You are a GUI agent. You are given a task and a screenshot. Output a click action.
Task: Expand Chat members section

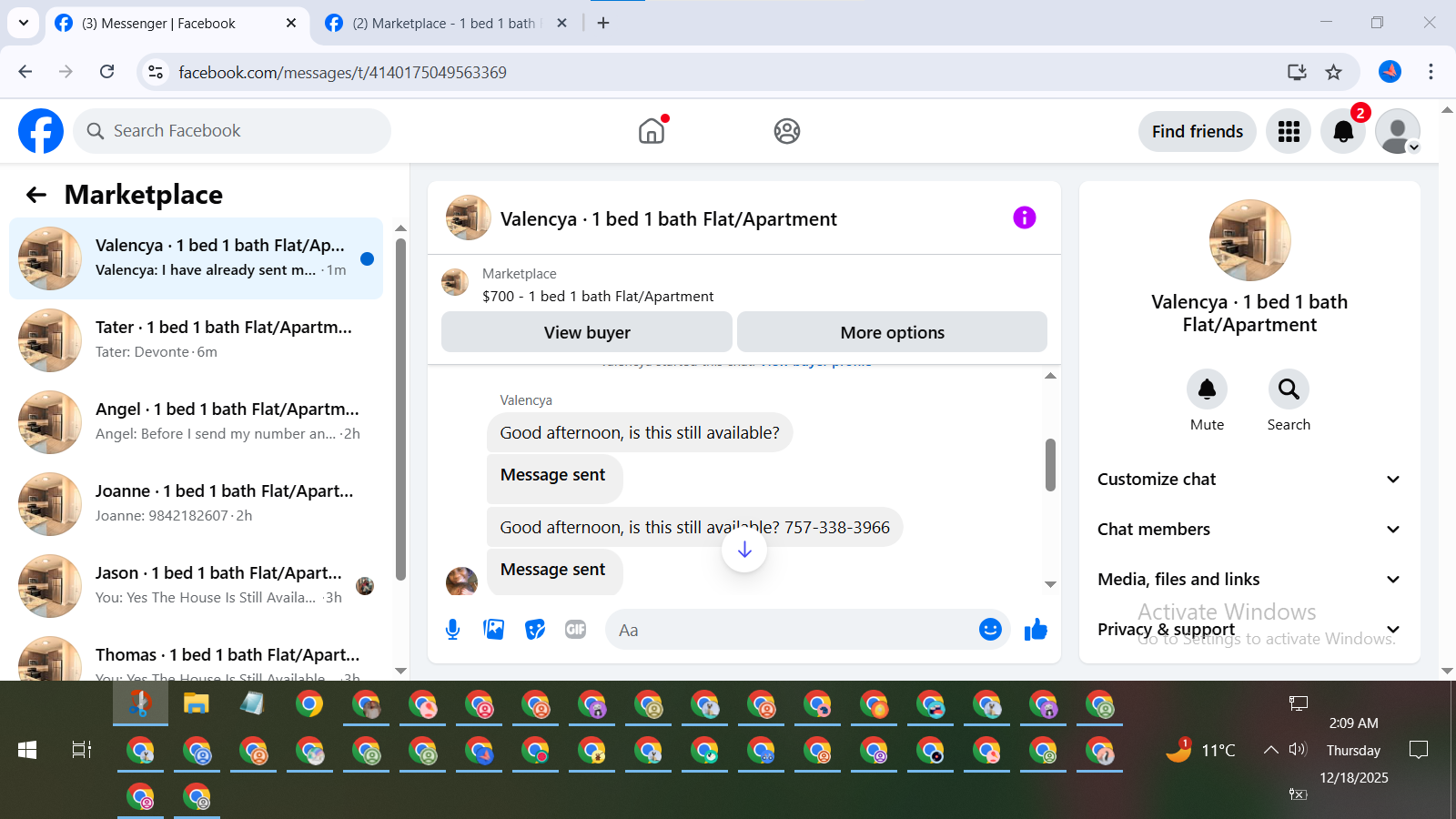[x=1249, y=530]
